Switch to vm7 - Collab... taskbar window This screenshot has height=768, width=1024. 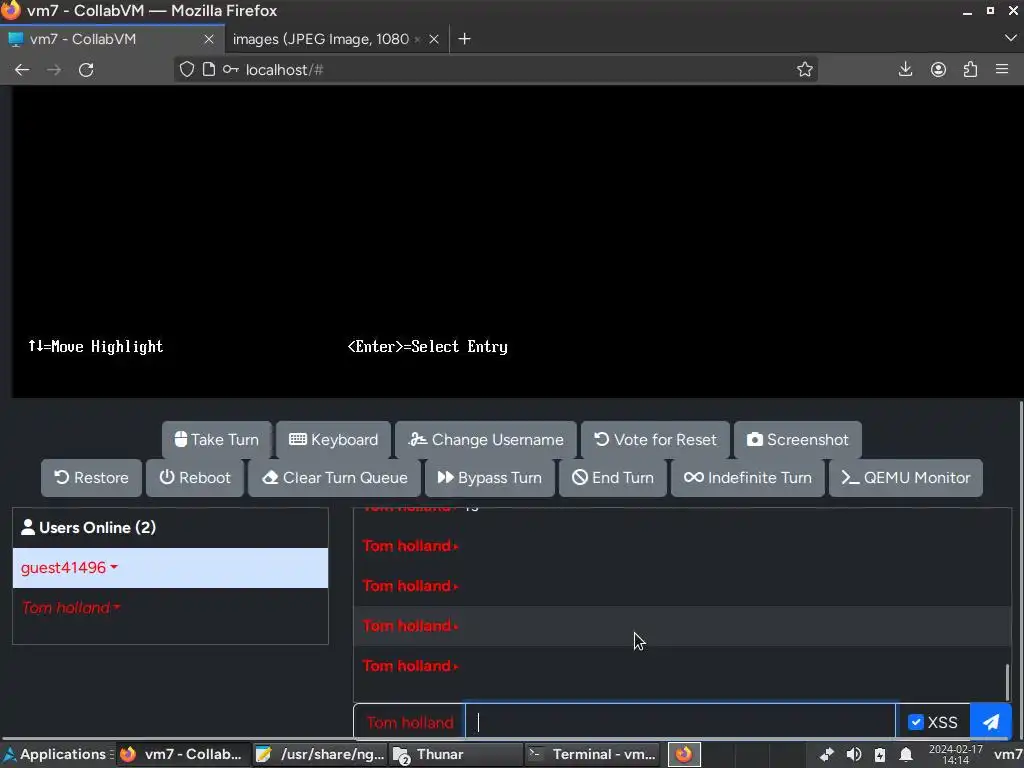(182, 754)
